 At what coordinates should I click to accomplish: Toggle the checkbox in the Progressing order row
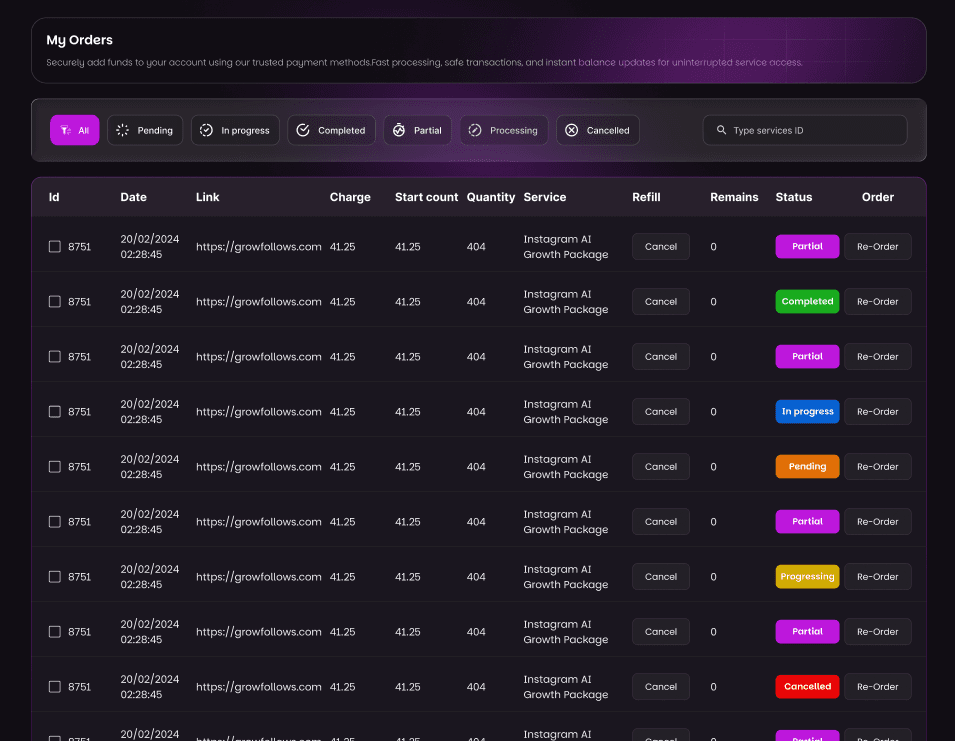point(55,577)
